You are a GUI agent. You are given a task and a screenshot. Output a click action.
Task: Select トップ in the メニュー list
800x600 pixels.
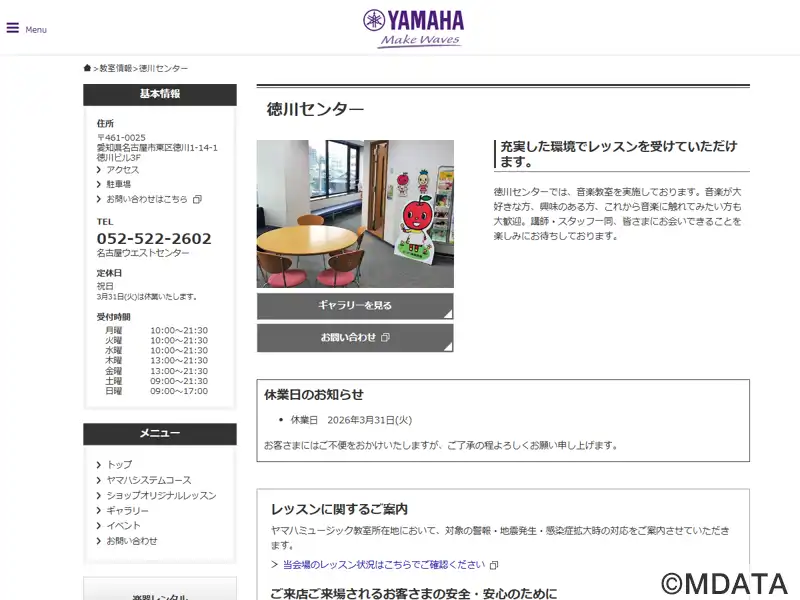[119, 465]
